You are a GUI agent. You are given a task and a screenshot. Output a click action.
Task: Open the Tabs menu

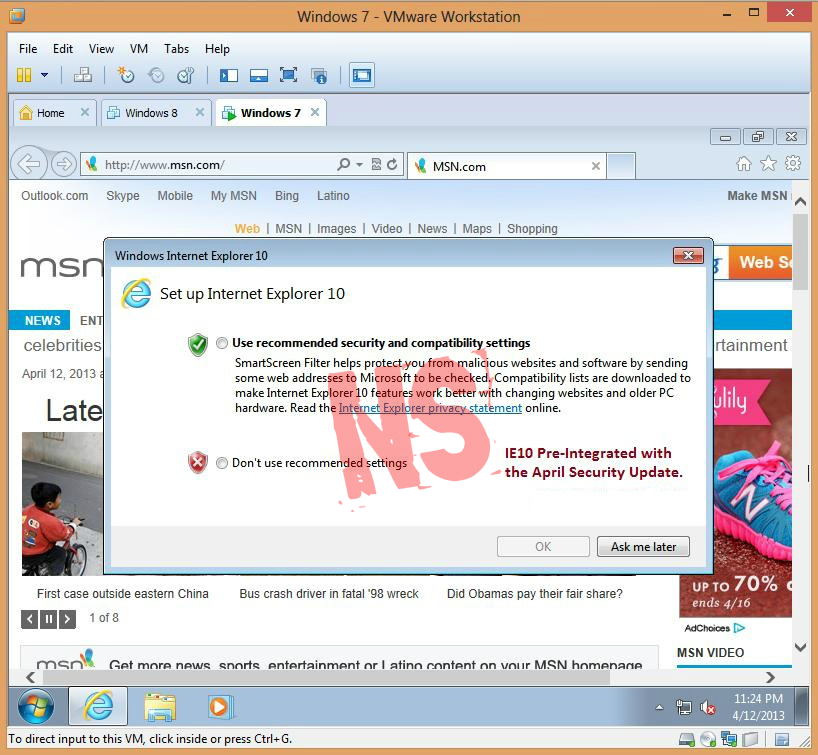[x=176, y=49]
